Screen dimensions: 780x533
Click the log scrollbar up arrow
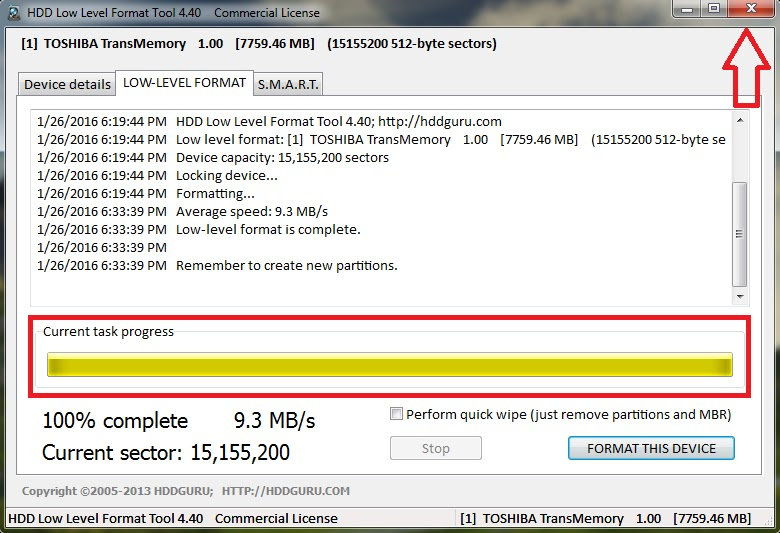coord(740,120)
